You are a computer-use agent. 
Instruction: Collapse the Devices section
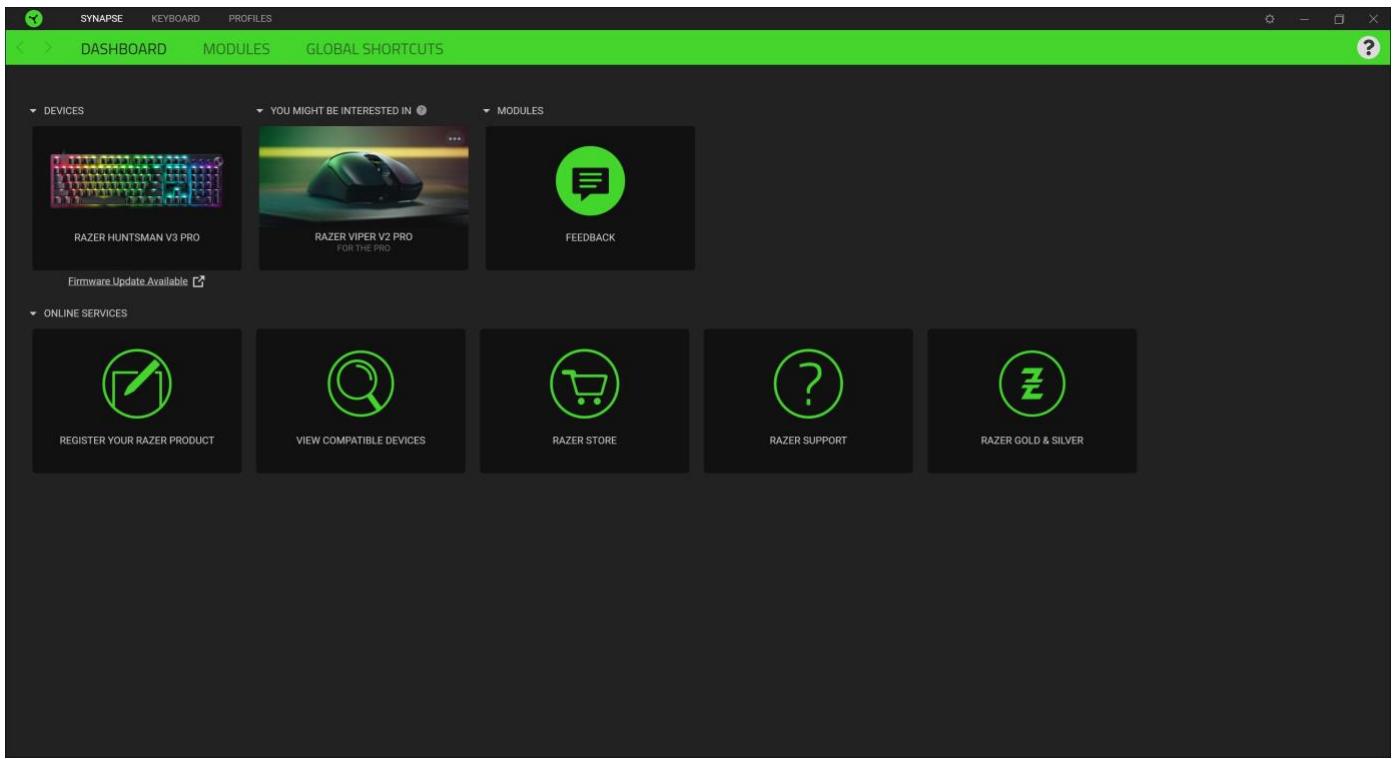click(x=34, y=111)
